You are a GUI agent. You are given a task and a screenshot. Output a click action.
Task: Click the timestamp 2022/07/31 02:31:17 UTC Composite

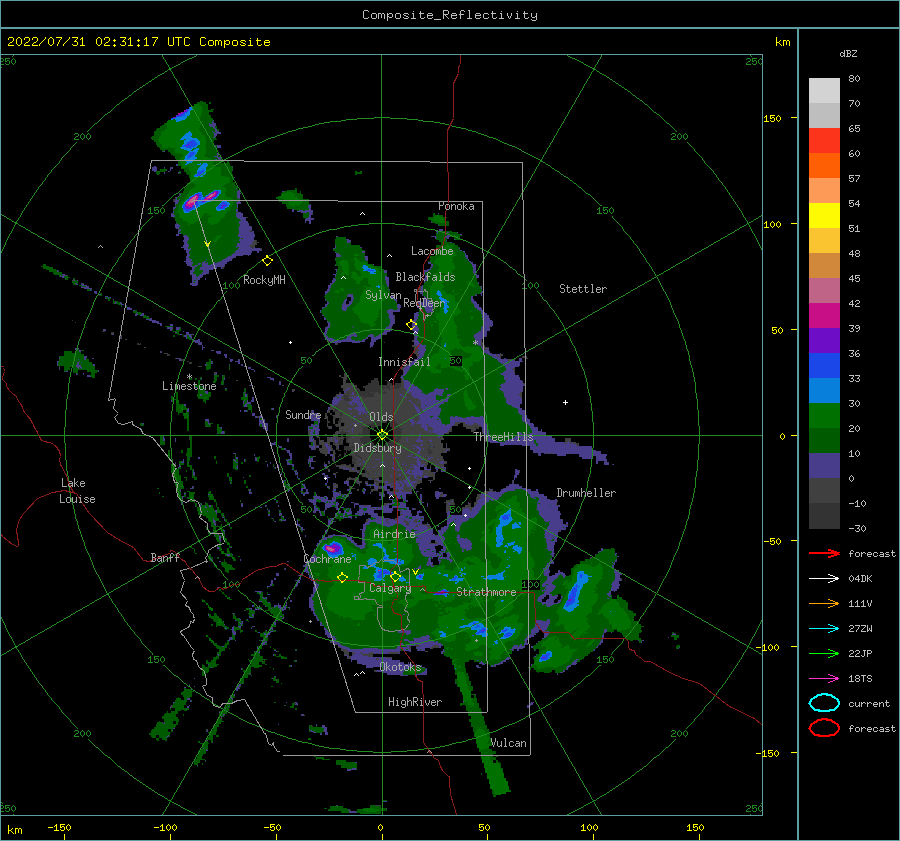coord(138,42)
